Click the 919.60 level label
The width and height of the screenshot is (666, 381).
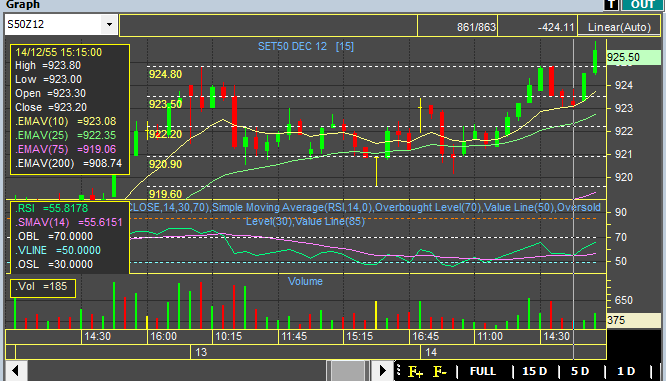pyautogui.click(x=165, y=194)
